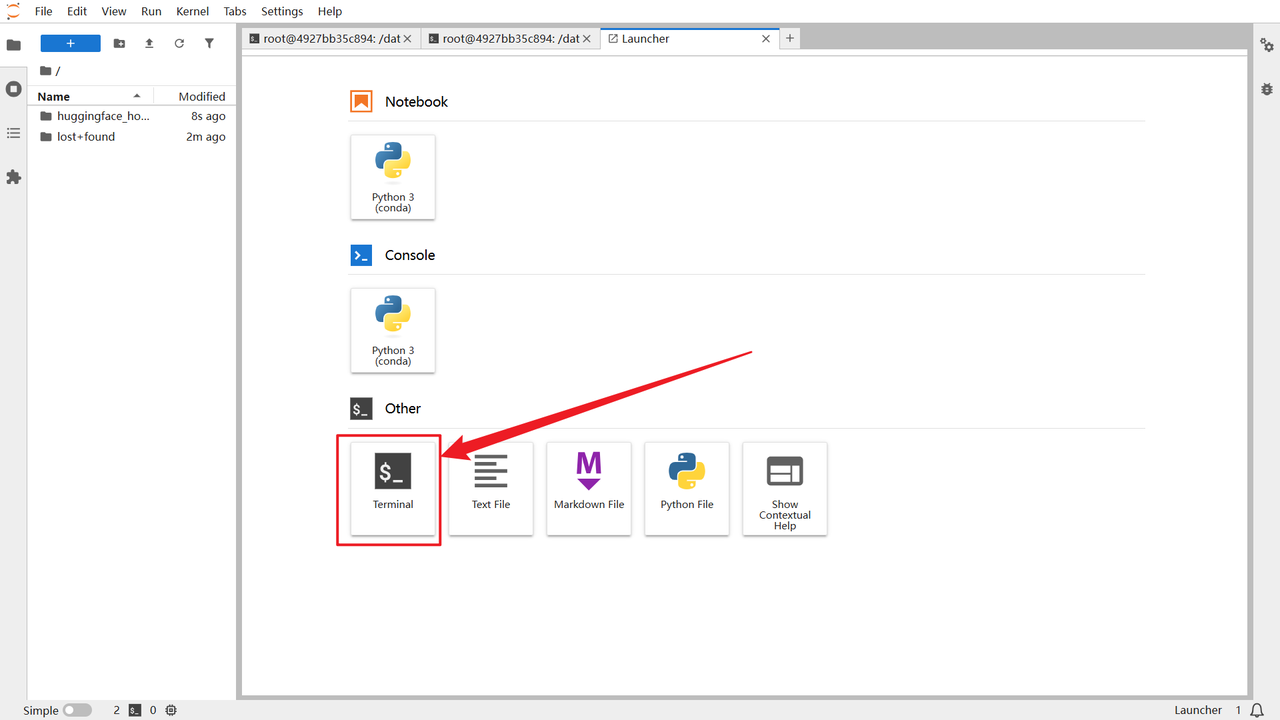The width and height of the screenshot is (1280, 720).
Task: Launch Python 3 (conda) Notebook
Action: [x=393, y=177]
